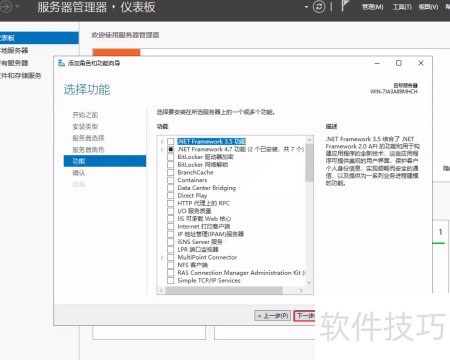Image resolution: width=450 pixels, height=360 pixels.
Task: Click the feature list scroll down arrow
Action: point(309,282)
